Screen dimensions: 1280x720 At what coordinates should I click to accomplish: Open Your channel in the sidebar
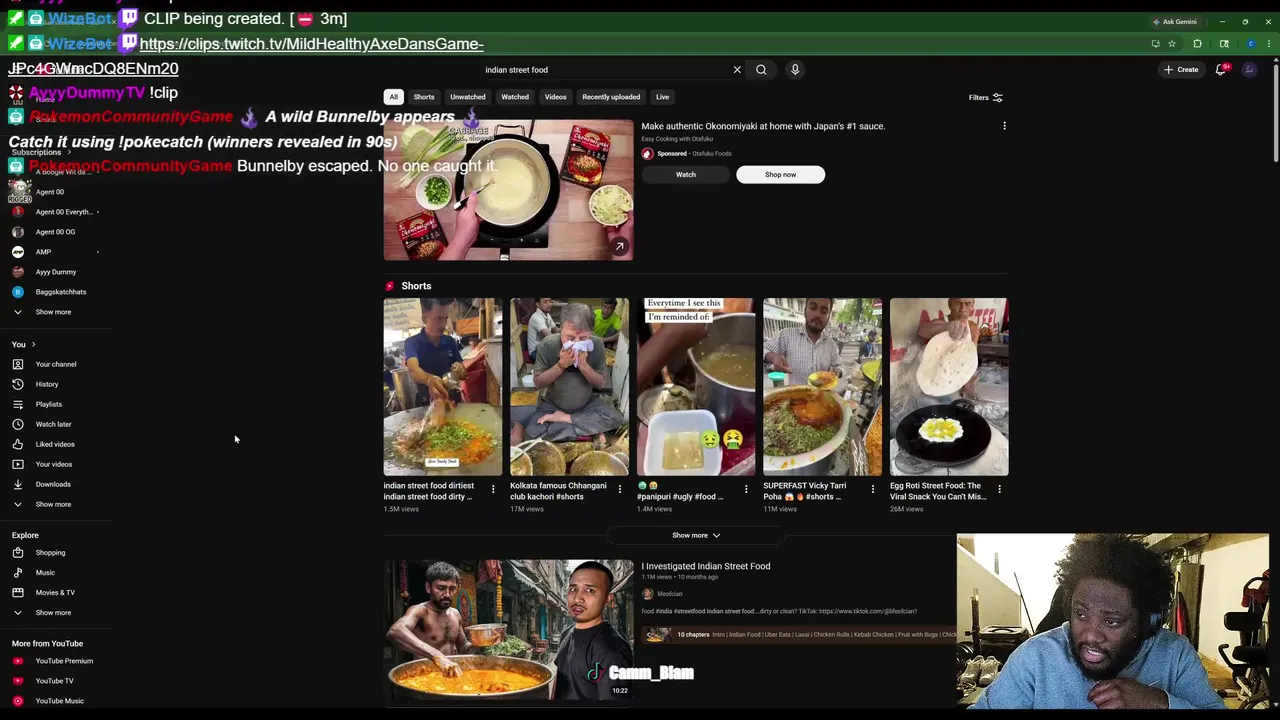pyautogui.click(x=55, y=364)
